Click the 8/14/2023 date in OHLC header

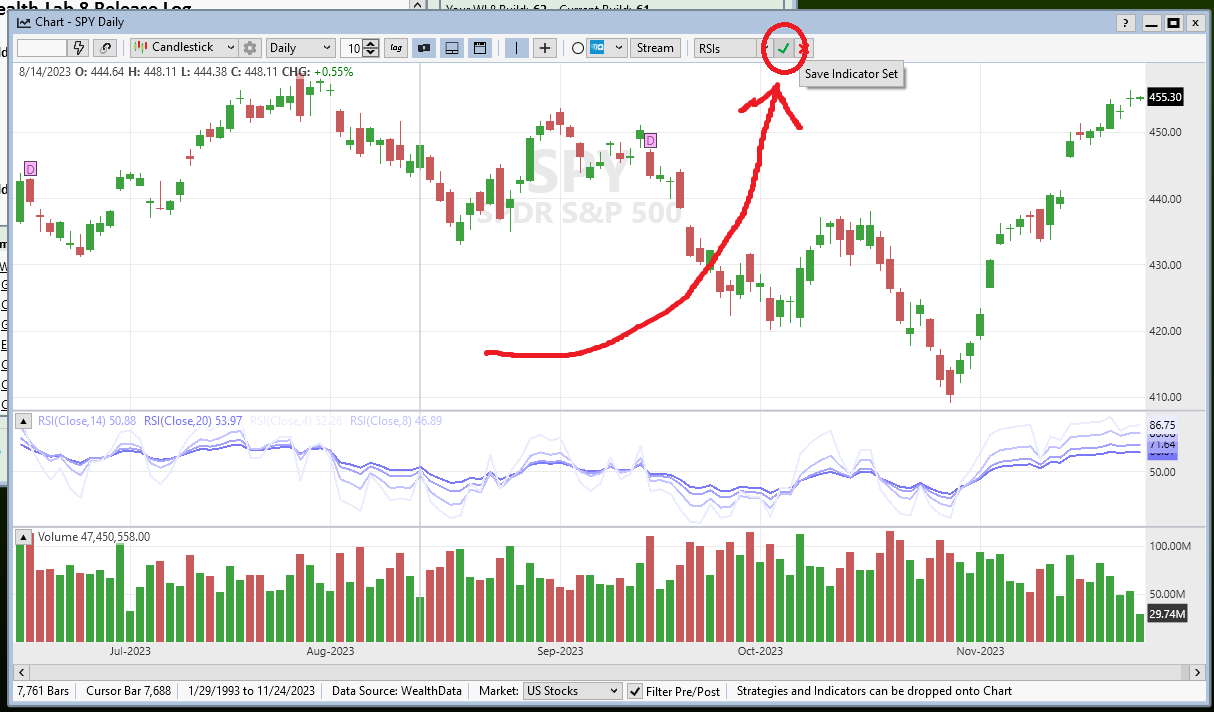click(45, 72)
